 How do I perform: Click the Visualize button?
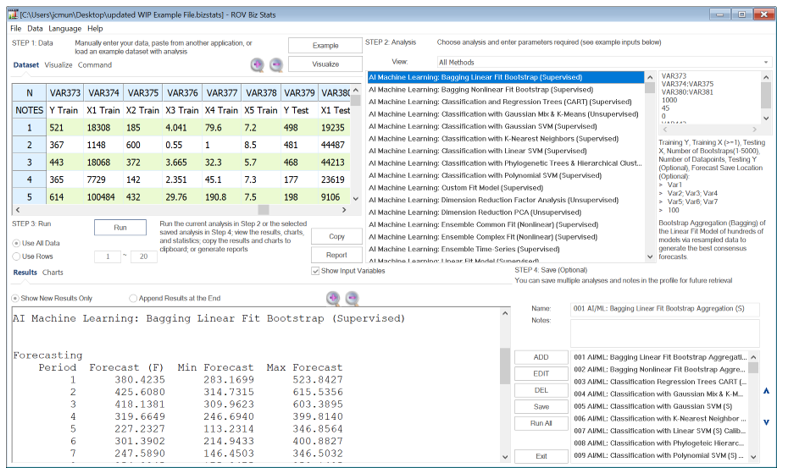click(x=325, y=64)
